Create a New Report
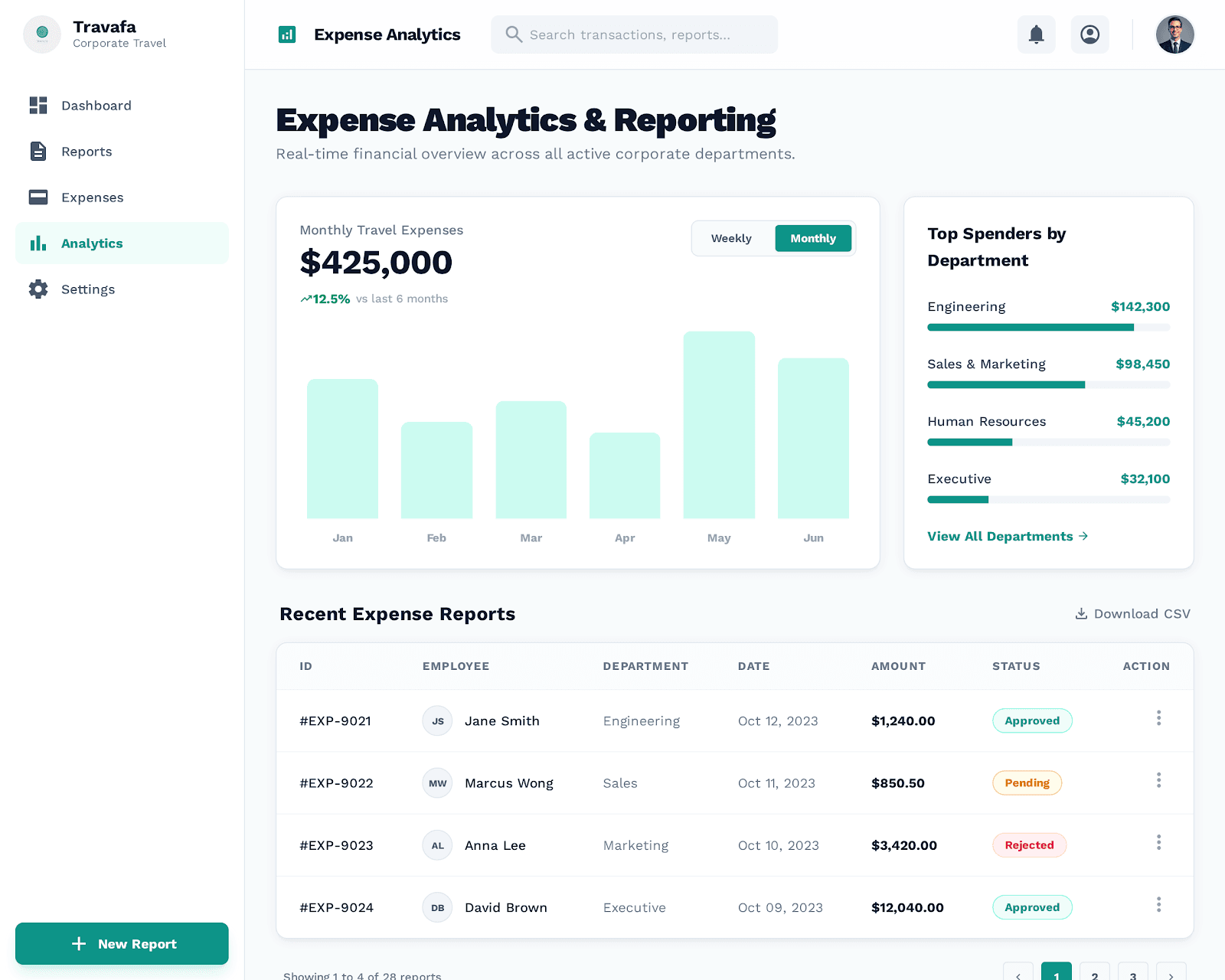 point(122,943)
